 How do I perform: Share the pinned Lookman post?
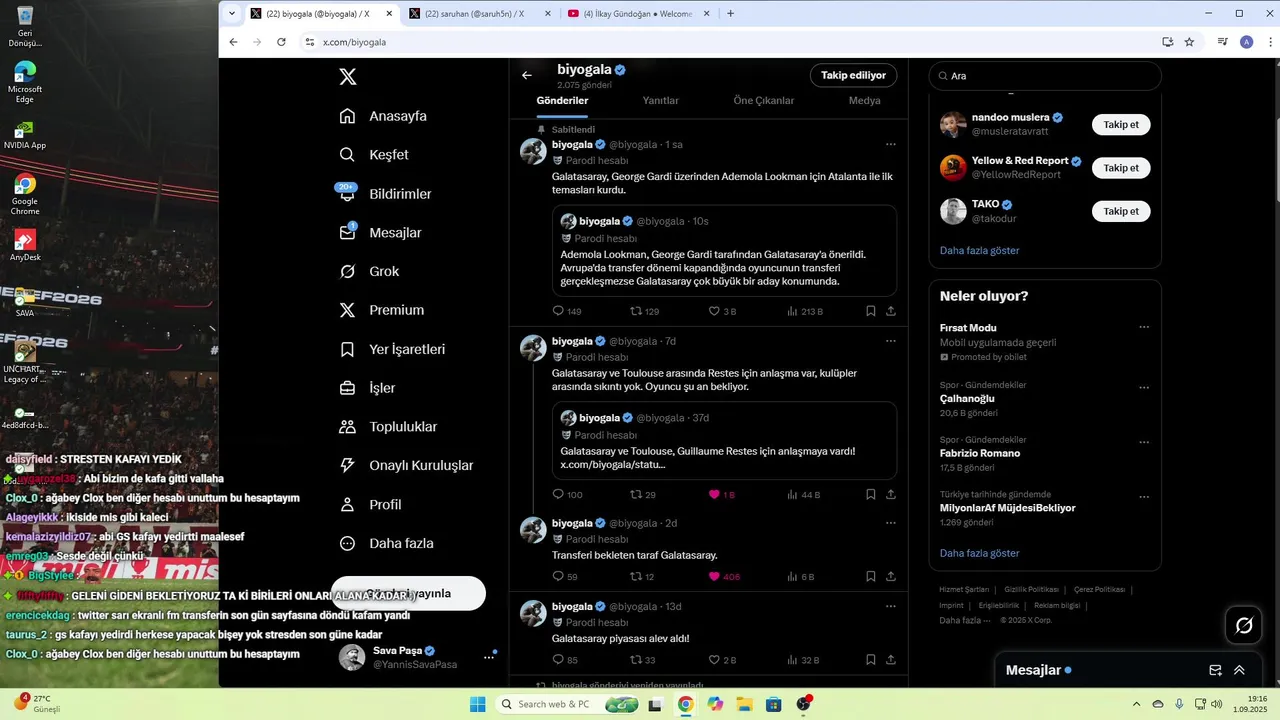(x=891, y=311)
